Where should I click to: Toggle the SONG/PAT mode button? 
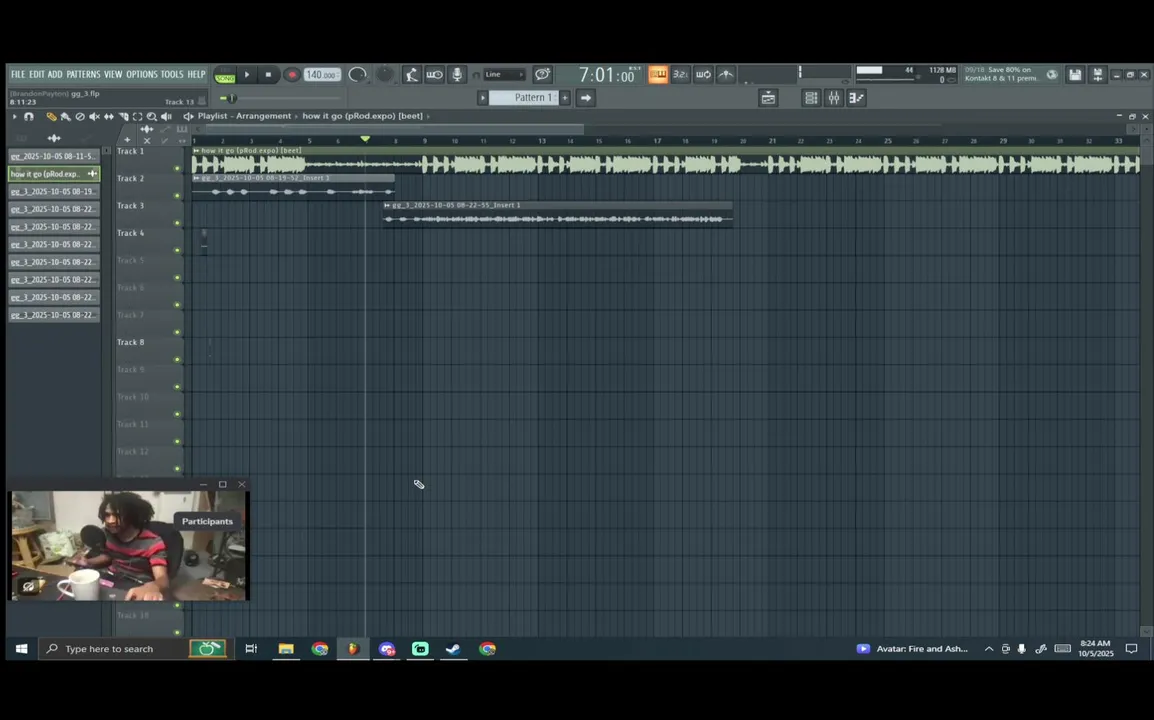pos(224,75)
